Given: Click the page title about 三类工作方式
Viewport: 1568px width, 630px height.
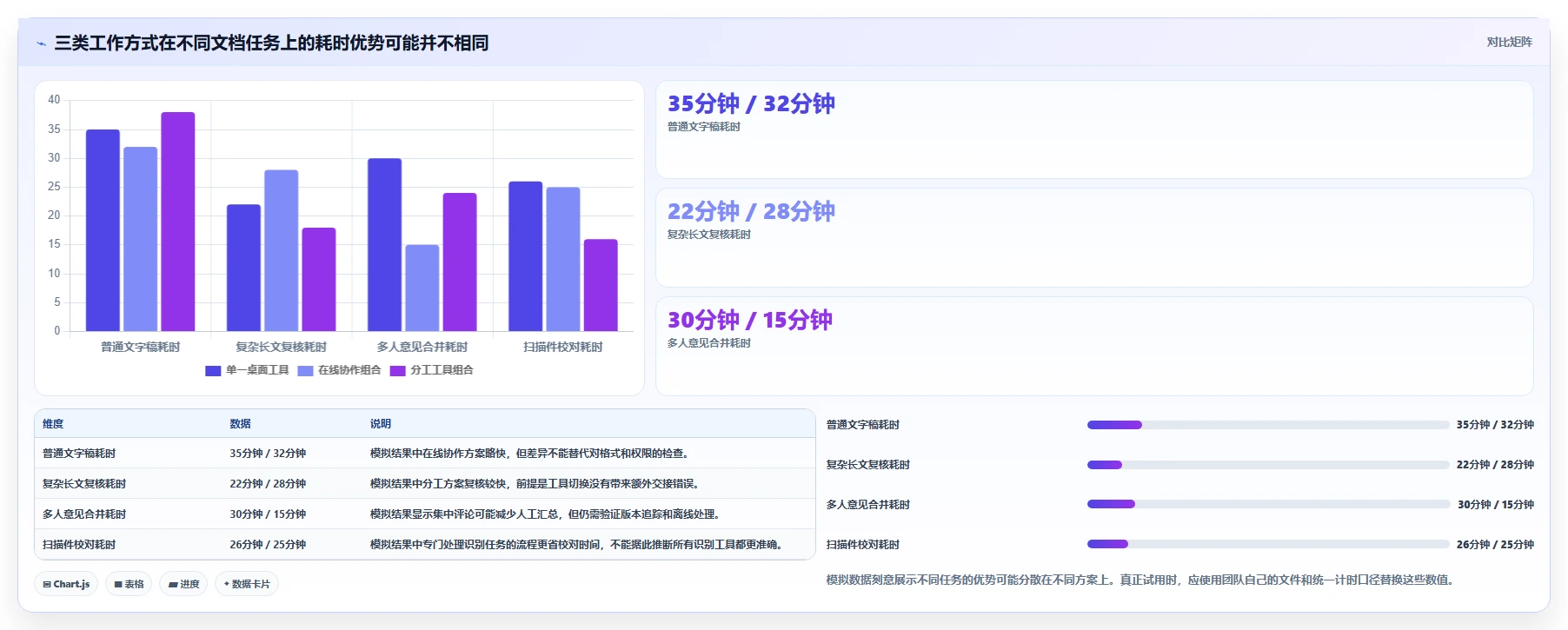Looking at the screenshot, I should point(271,43).
